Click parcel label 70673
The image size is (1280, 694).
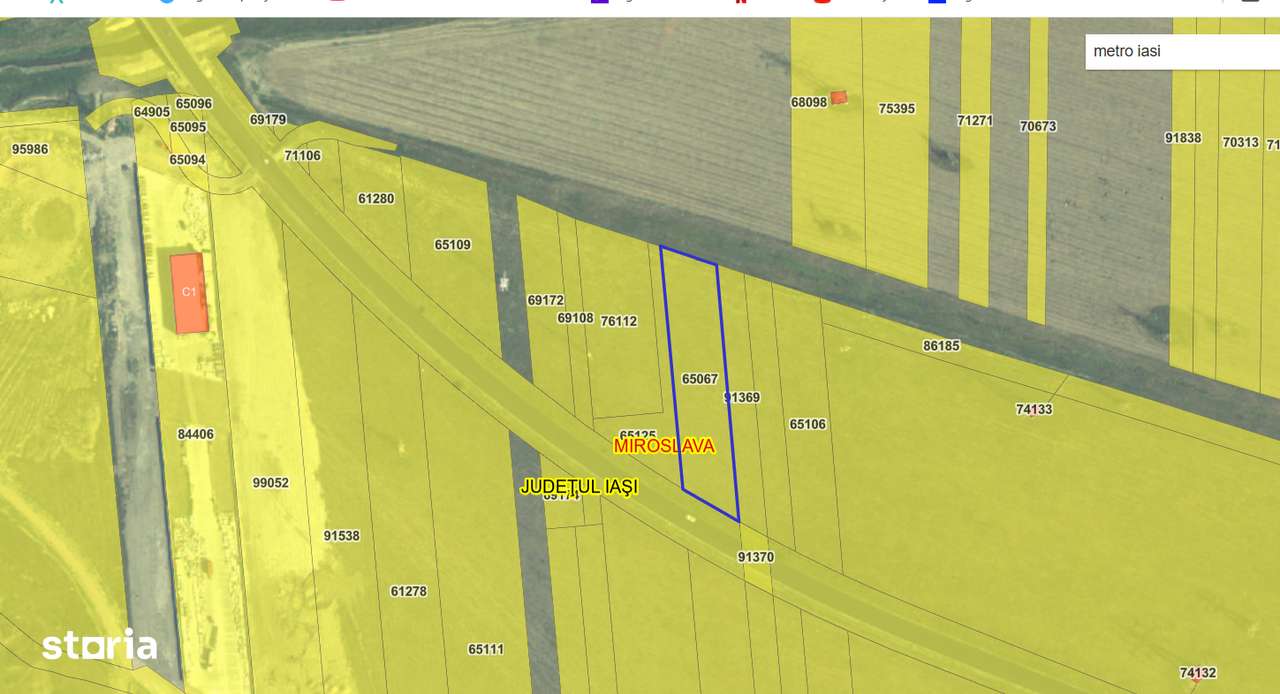click(1038, 126)
